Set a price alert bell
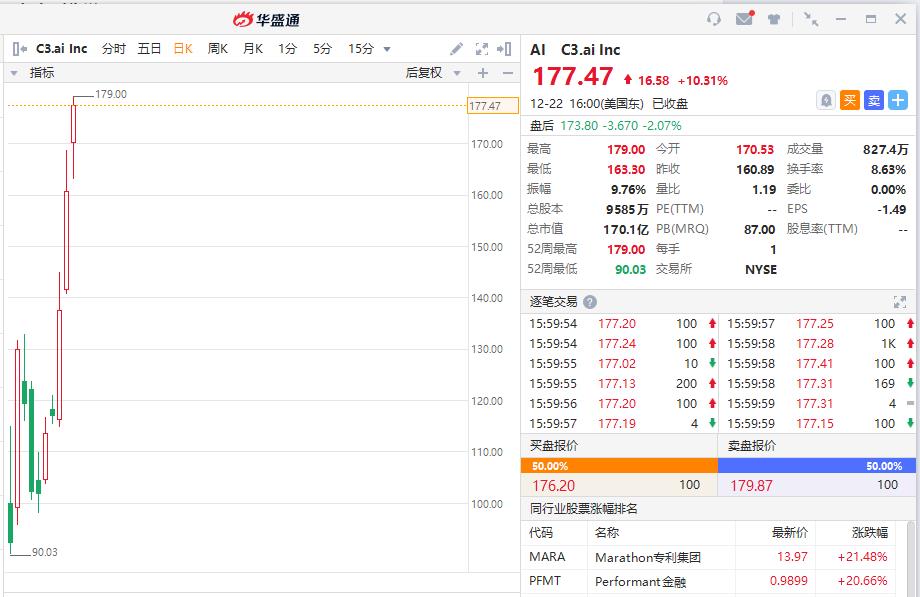This screenshot has height=597, width=920. [826, 100]
